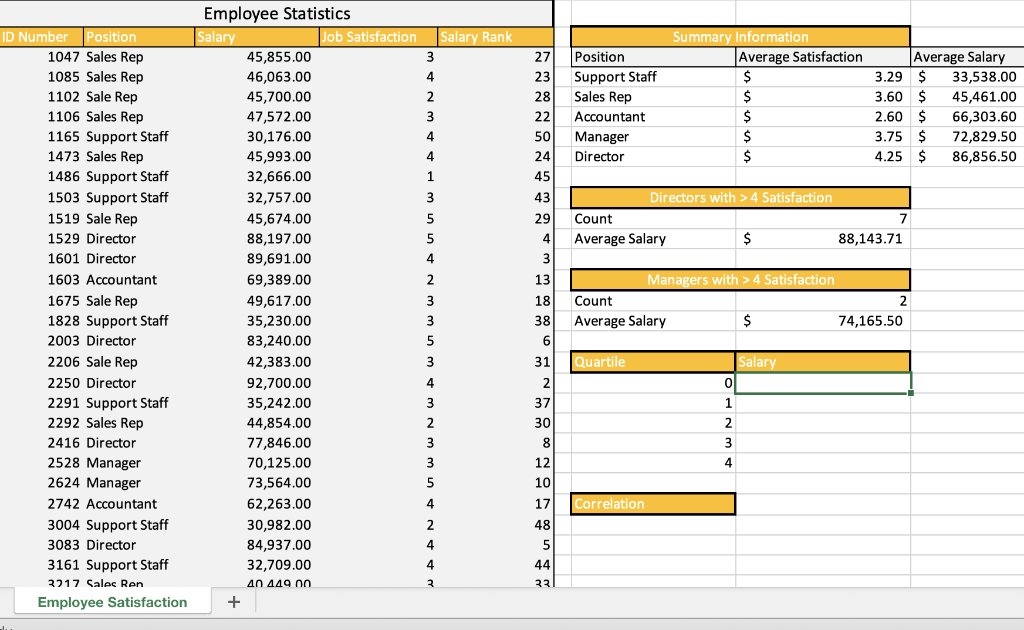Click the Correlation label cell
Screen dimensions: 1024x630
(x=653, y=504)
